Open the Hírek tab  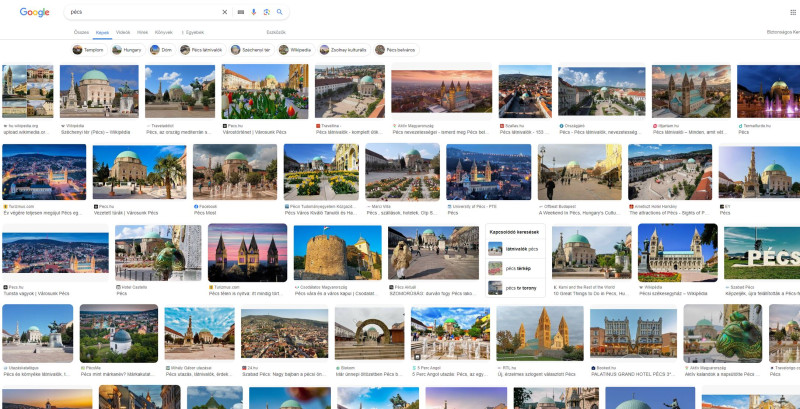[142, 32]
